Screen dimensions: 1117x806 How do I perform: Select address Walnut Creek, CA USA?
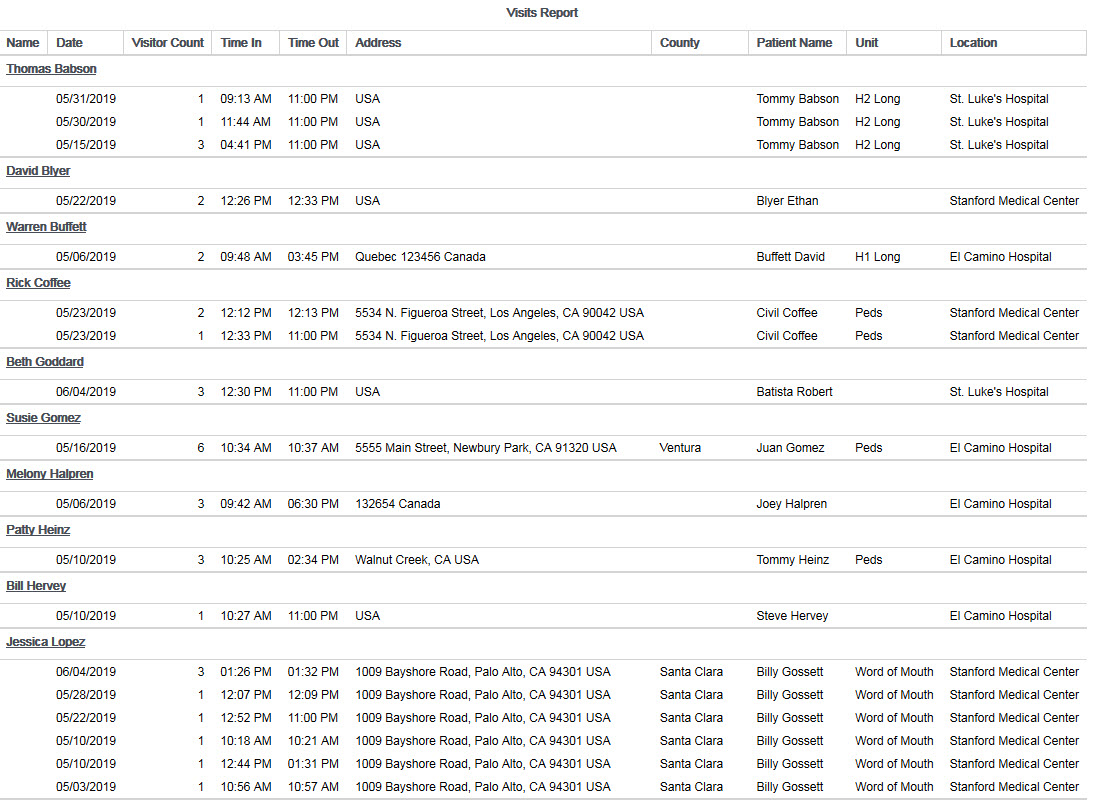tap(417, 560)
